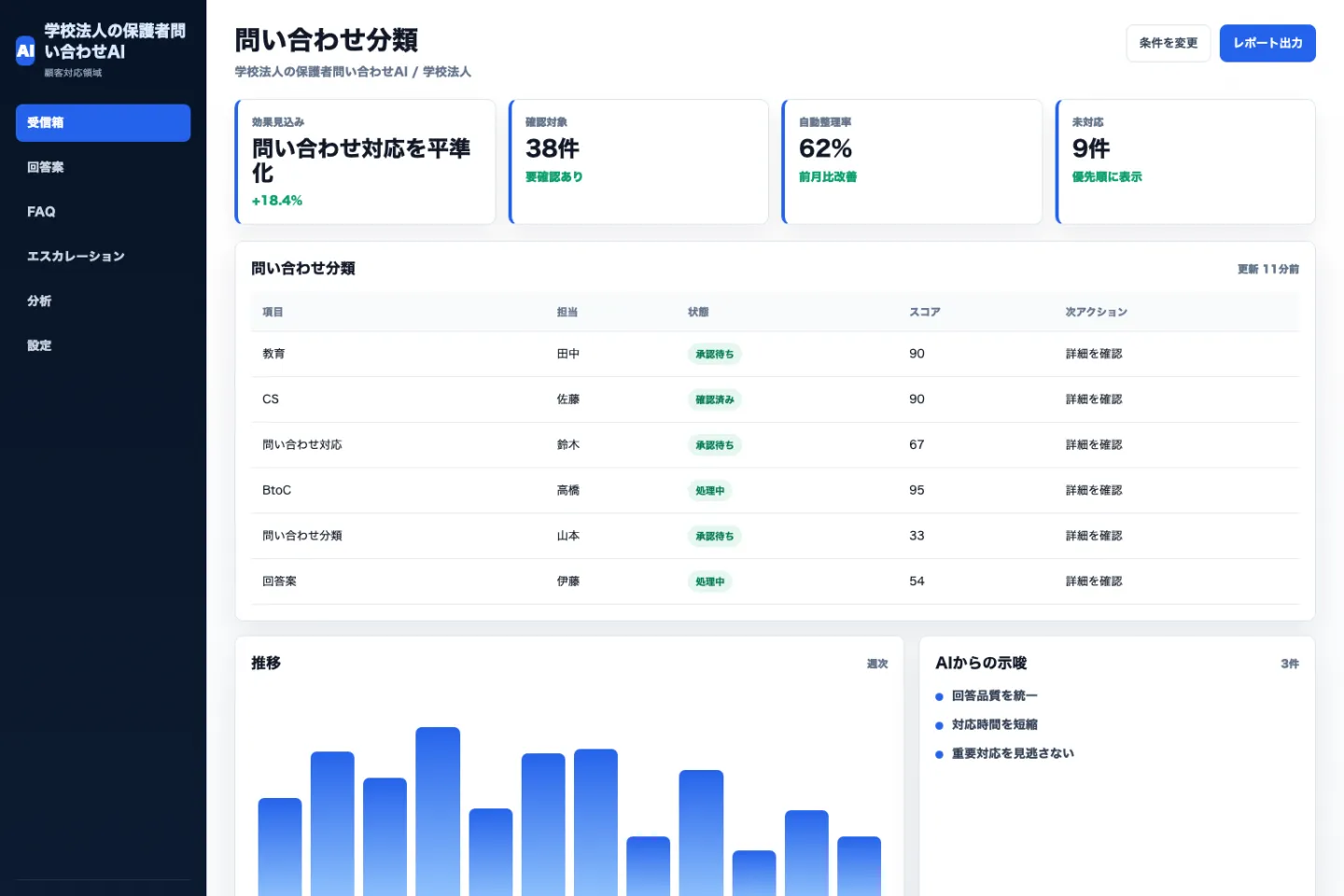
Task: Click the 条件を変更 button
Action: coord(1169,43)
